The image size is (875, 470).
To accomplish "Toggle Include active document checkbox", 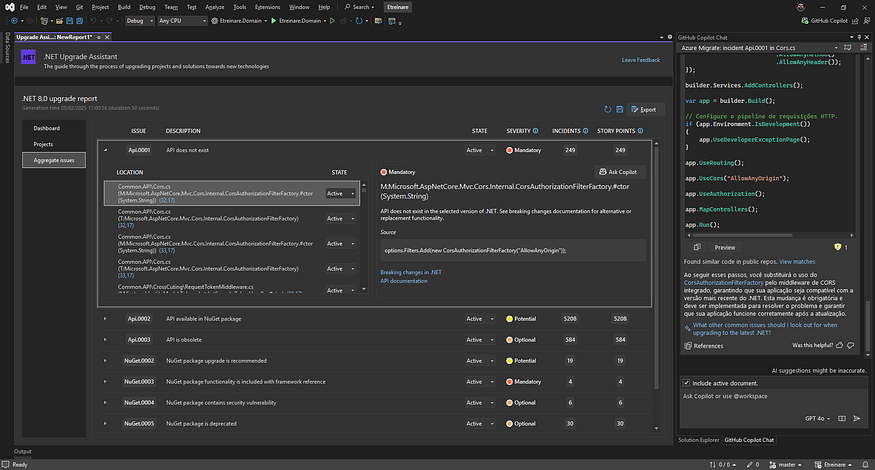I will [x=687, y=383].
